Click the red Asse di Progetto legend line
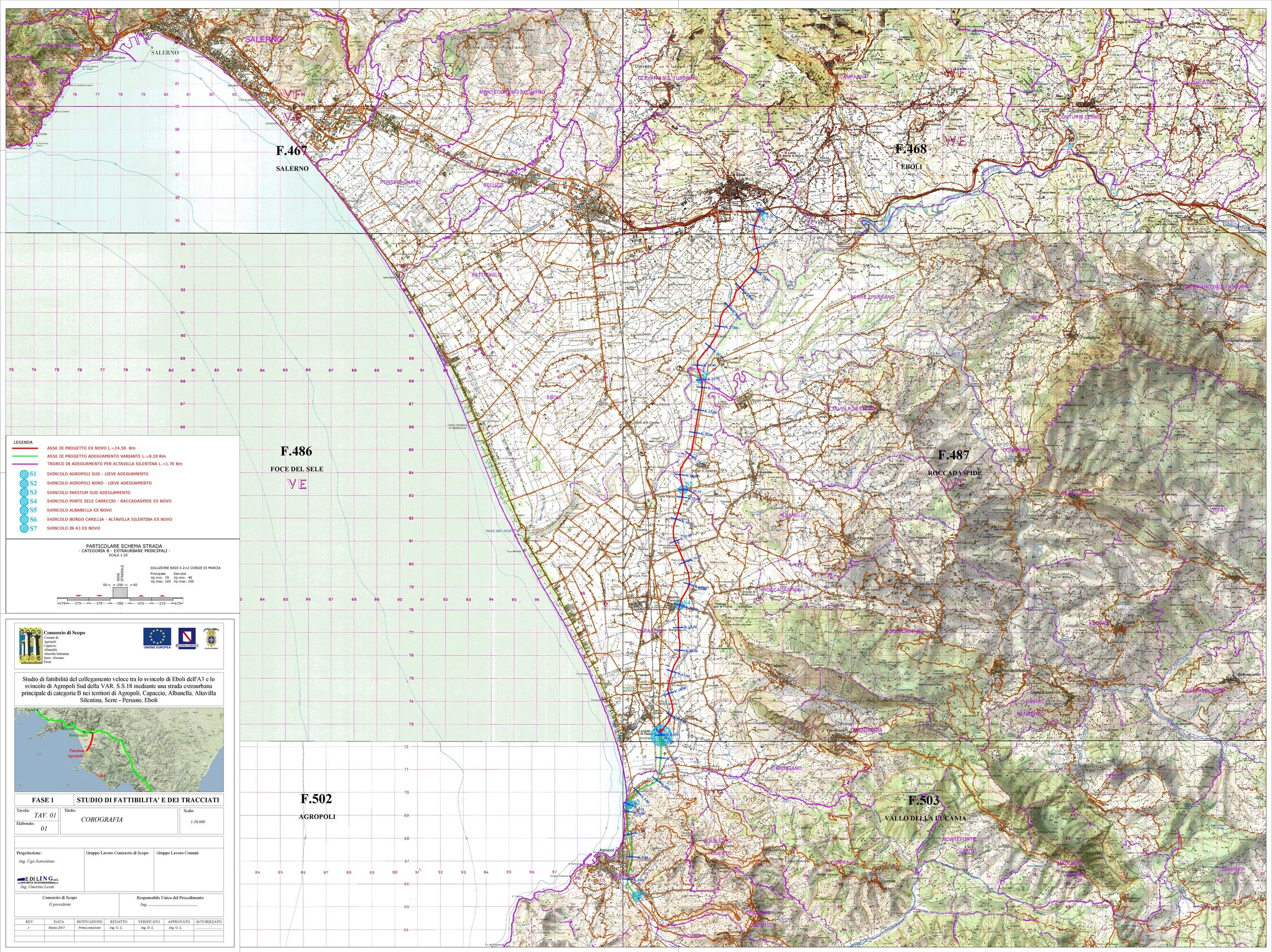 pos(25,448)
